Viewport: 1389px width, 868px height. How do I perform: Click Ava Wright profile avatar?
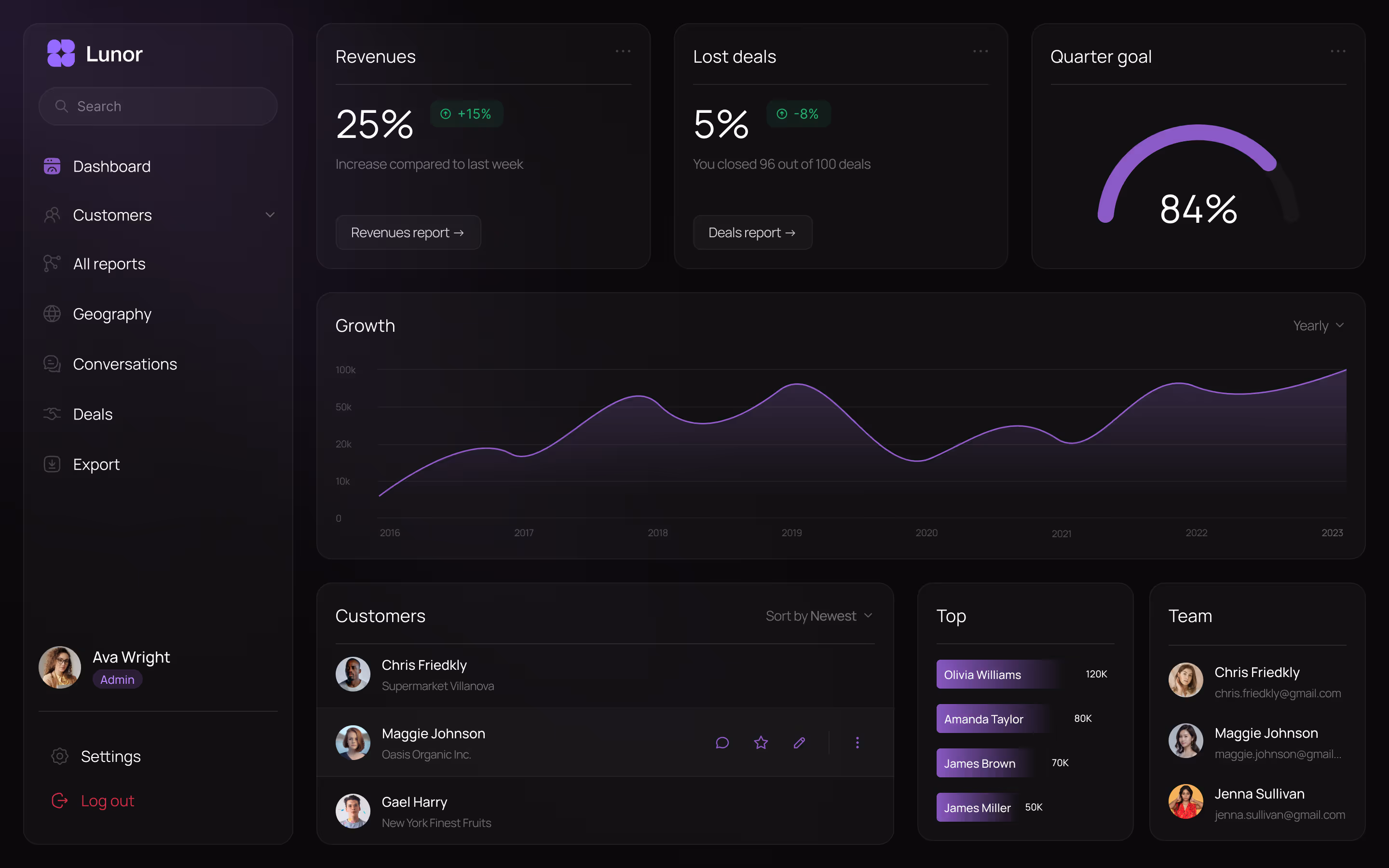pyautogui.click(x=60, y=667)
